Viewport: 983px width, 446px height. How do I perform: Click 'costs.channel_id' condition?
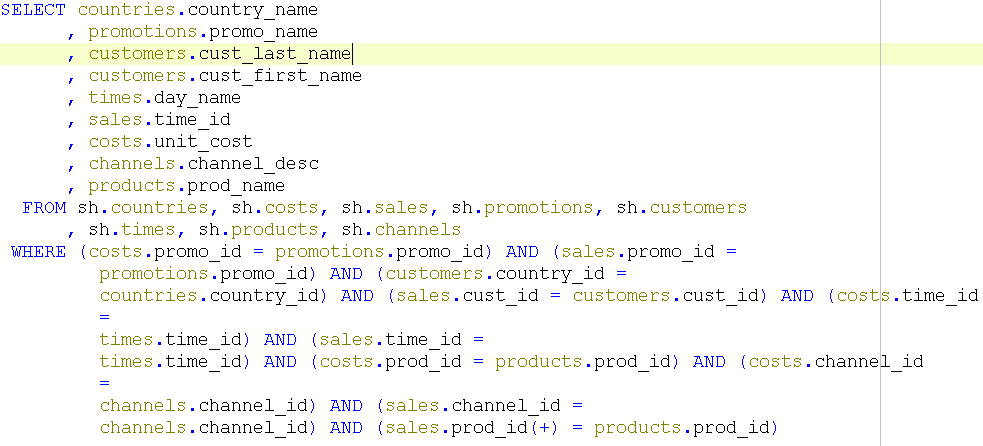836,362
